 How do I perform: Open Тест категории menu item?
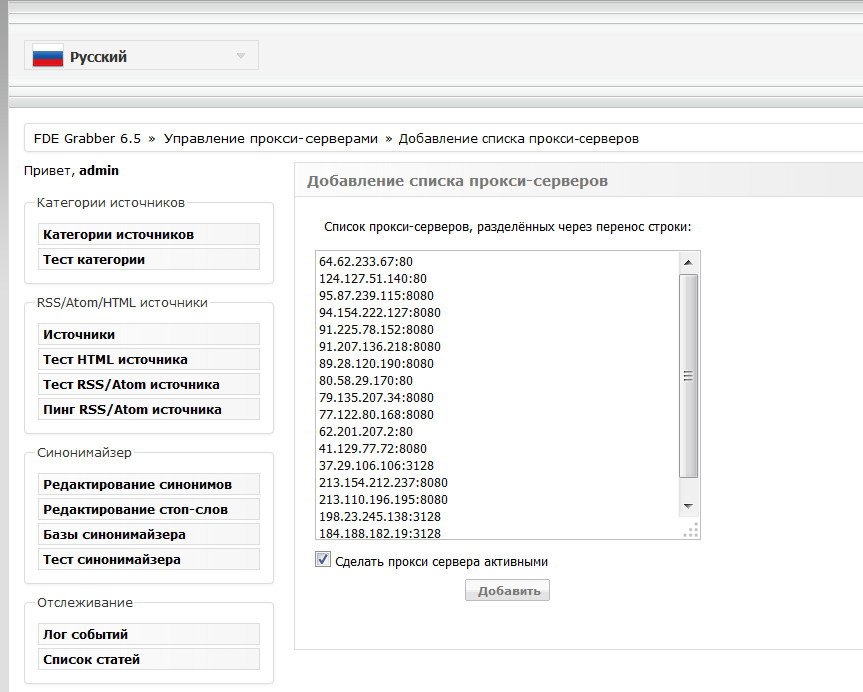click(x=149, y=259)
